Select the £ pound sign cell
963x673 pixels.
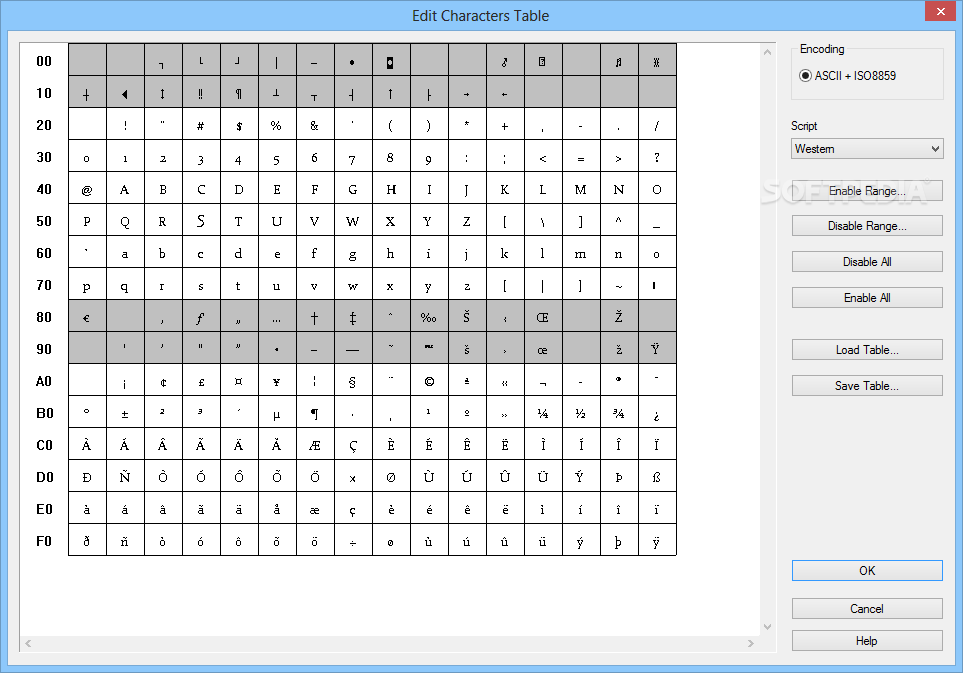[x=201, y=381]
